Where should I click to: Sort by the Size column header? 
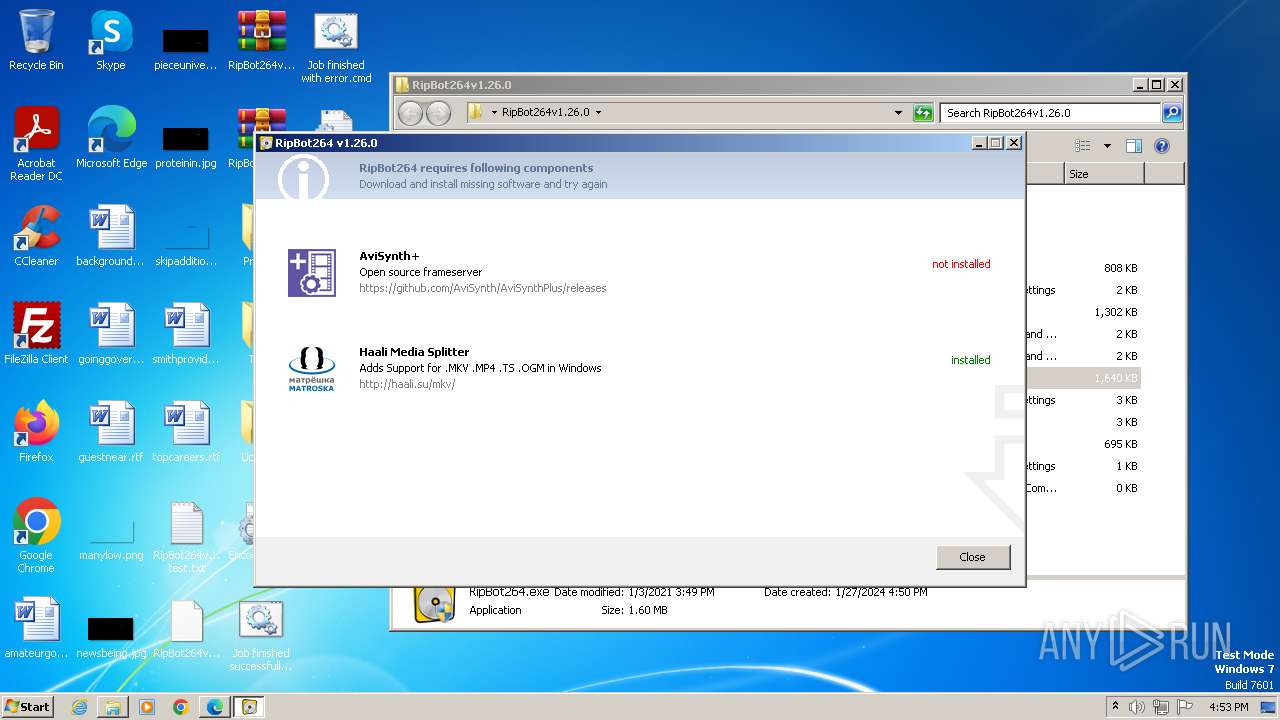coord(1104,174)
